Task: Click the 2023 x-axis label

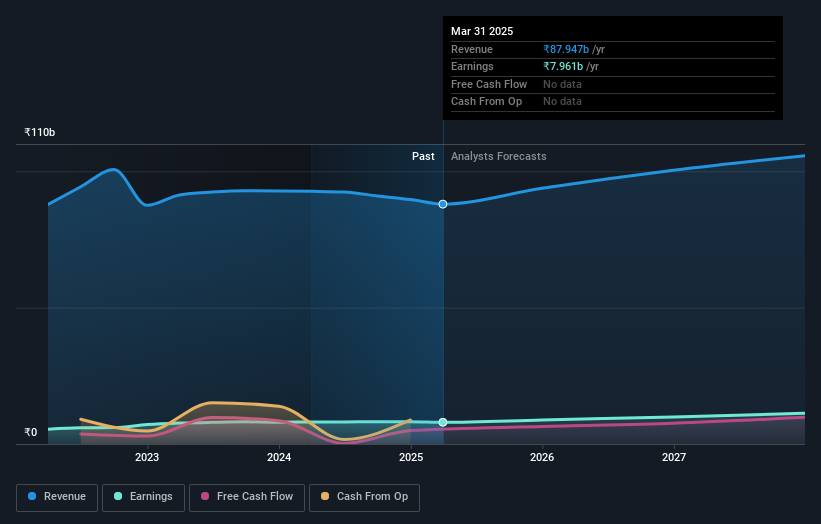Action: pyautogui.click(x=147, y=458)
